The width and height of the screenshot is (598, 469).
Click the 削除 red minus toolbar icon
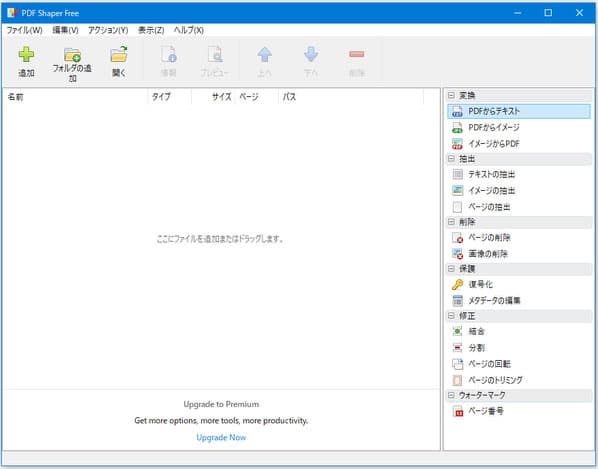357,54
